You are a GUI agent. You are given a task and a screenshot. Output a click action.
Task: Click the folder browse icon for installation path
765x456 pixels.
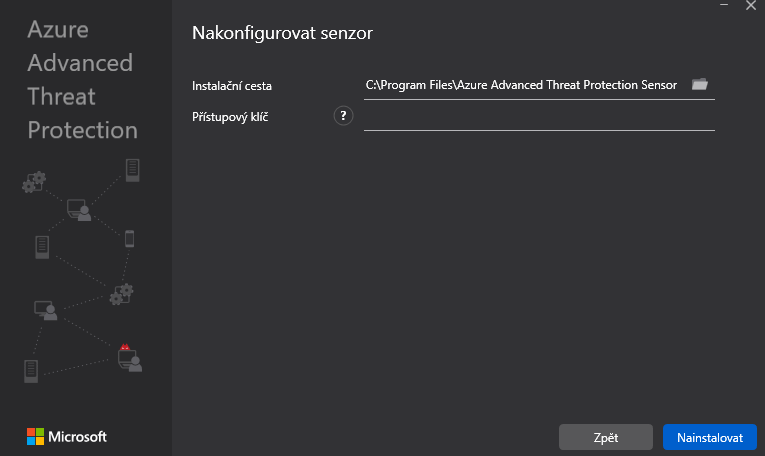[700, 84]
